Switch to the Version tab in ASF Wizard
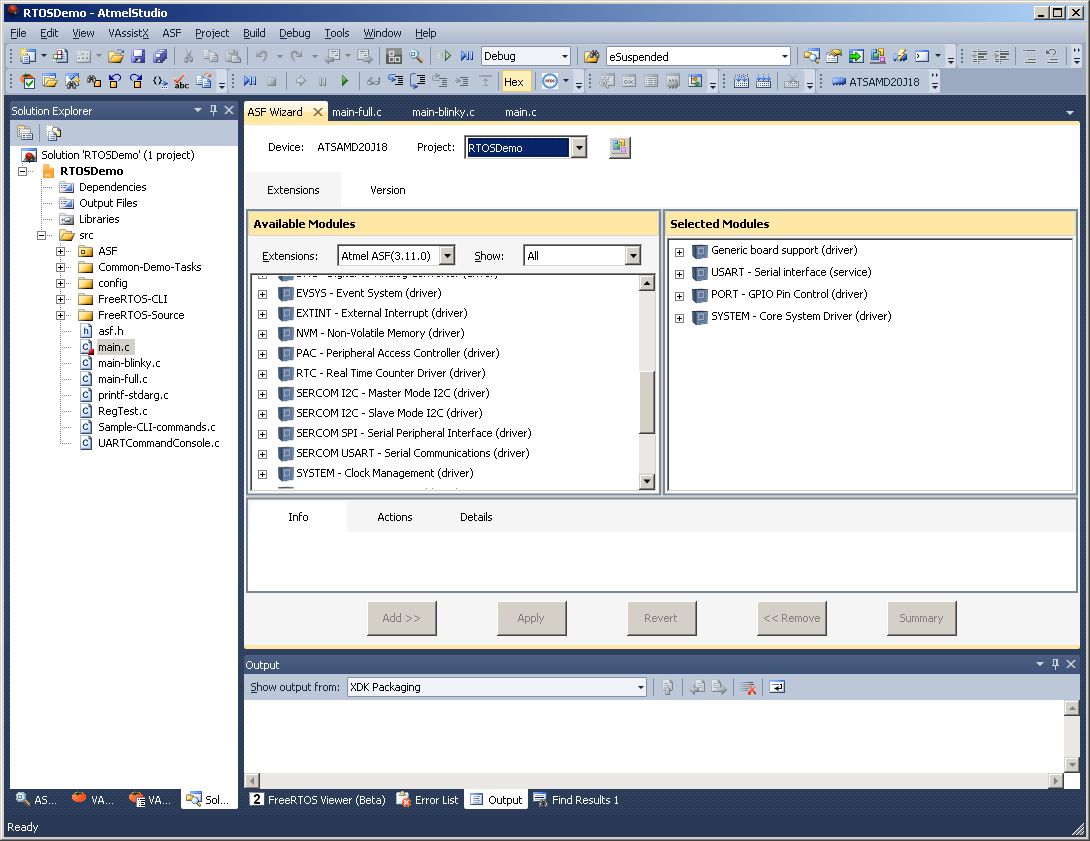The width and height of the screenshot is (1090, 841). point(388,190)
